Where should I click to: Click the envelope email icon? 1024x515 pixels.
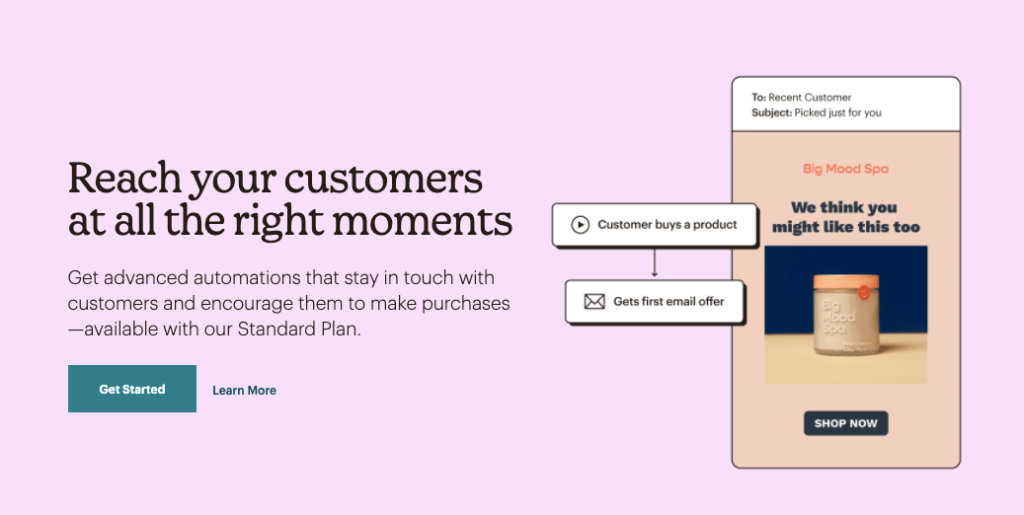click(594, 302)
